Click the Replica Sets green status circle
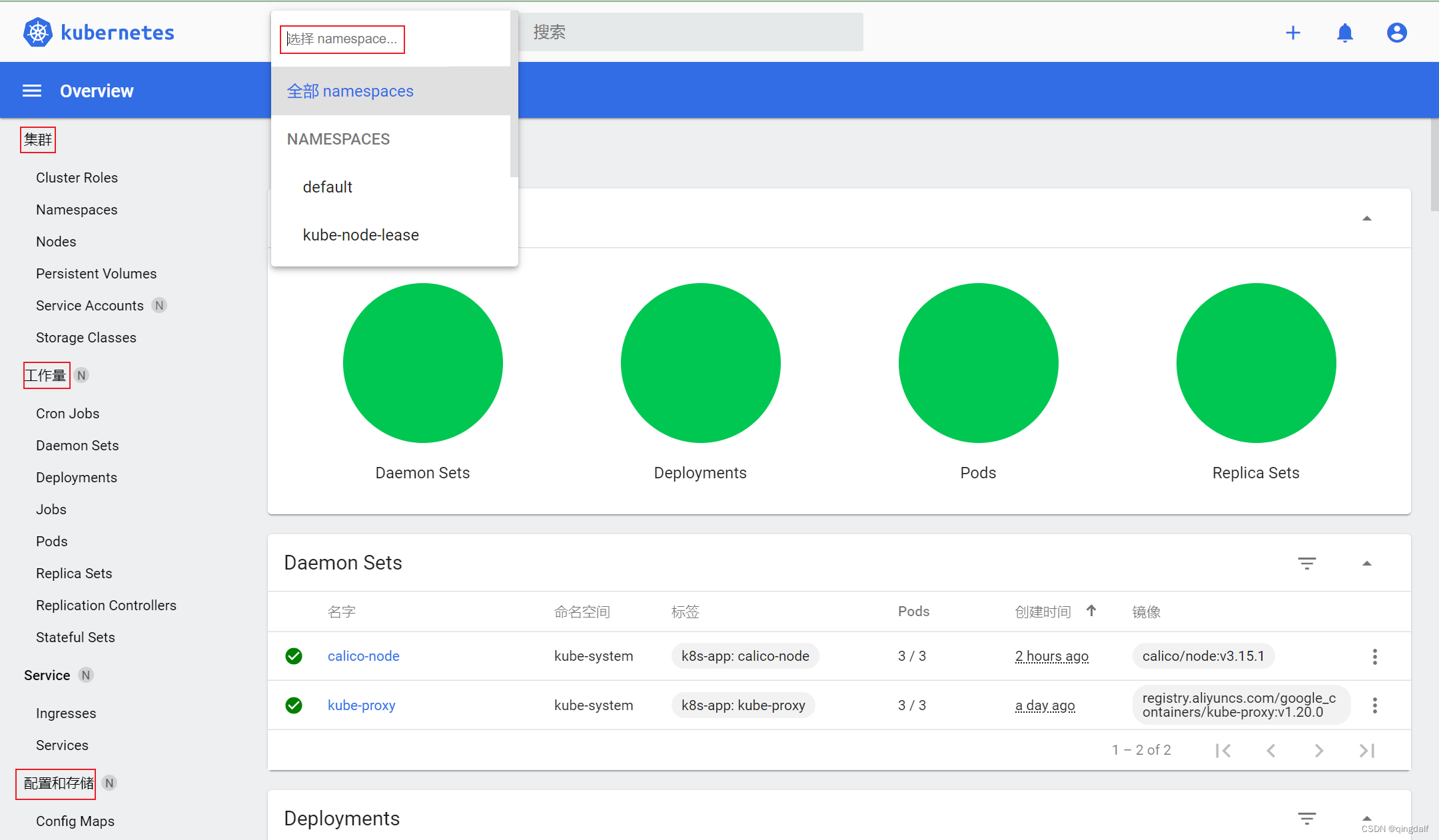 click(x=1256, y=363)
